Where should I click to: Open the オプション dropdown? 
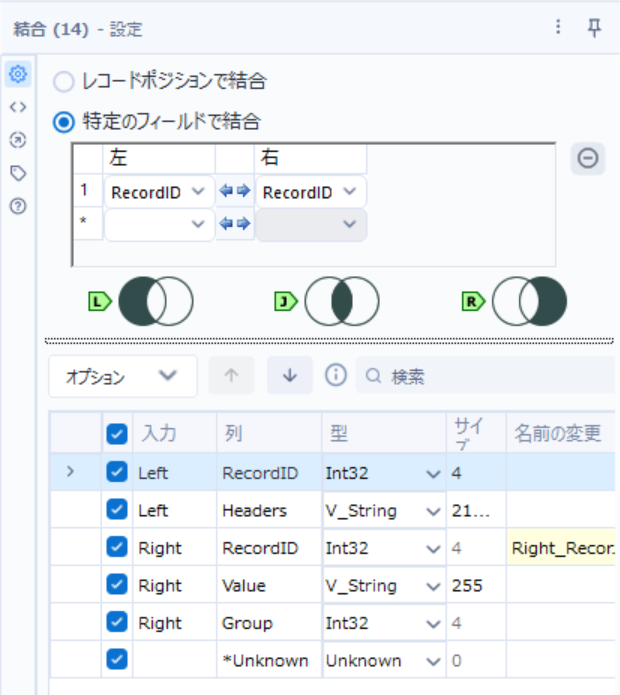123,376
